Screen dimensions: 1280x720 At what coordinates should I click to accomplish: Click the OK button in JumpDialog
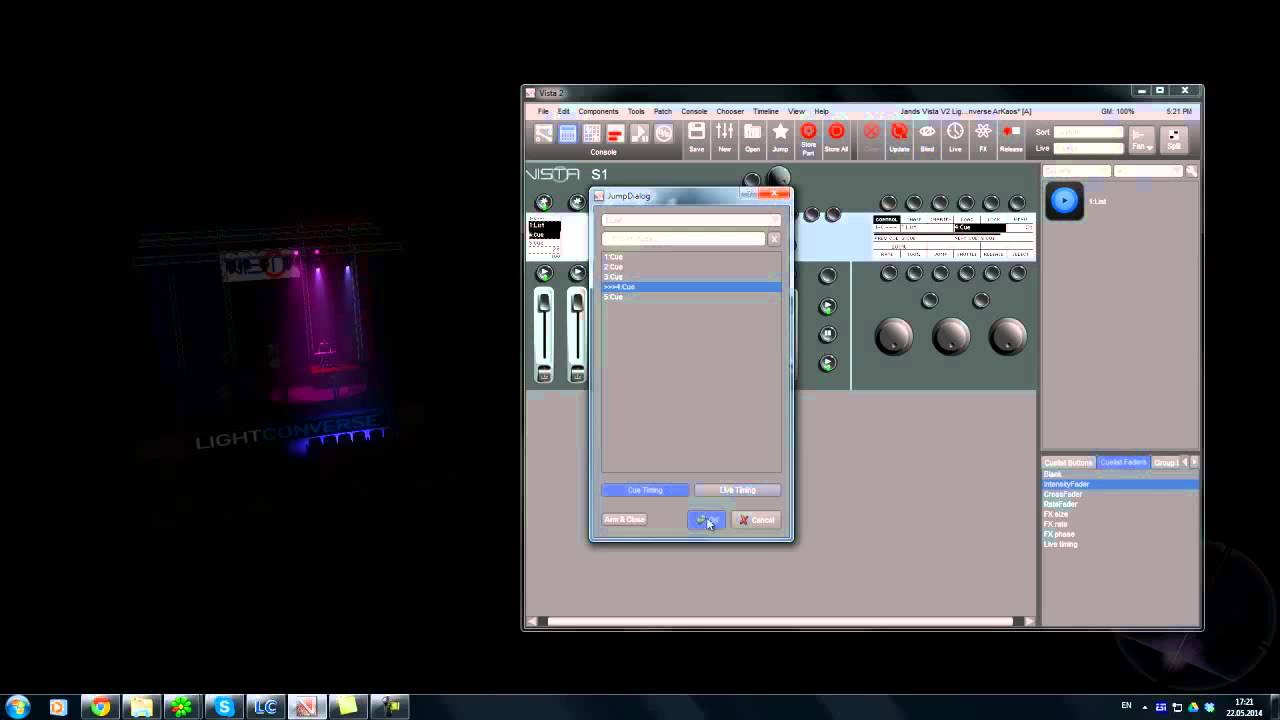[x=707, y=520]
